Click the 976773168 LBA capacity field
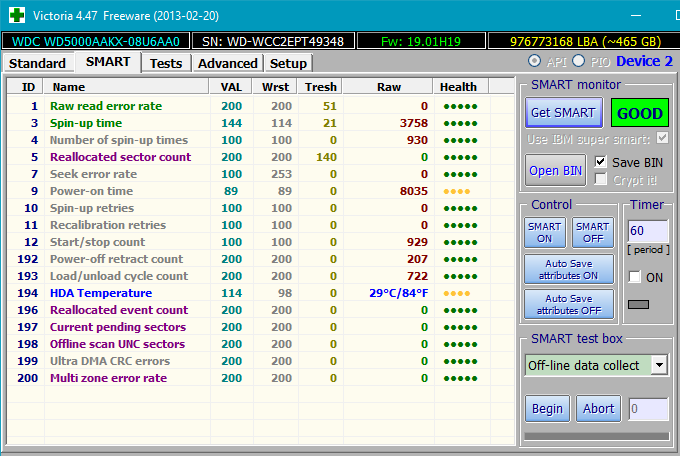This screenshot has width=680, height=456. tap(585, 41)
